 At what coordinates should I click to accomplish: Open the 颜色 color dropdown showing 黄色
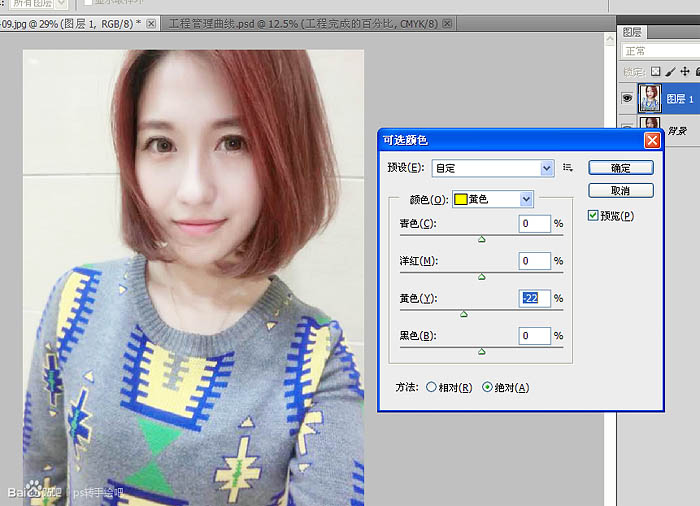pos(493,199)
